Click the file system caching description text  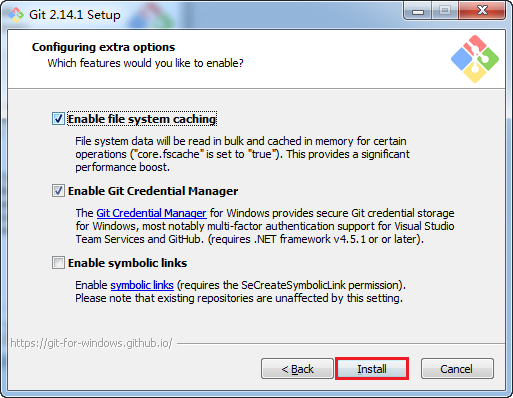242,154
